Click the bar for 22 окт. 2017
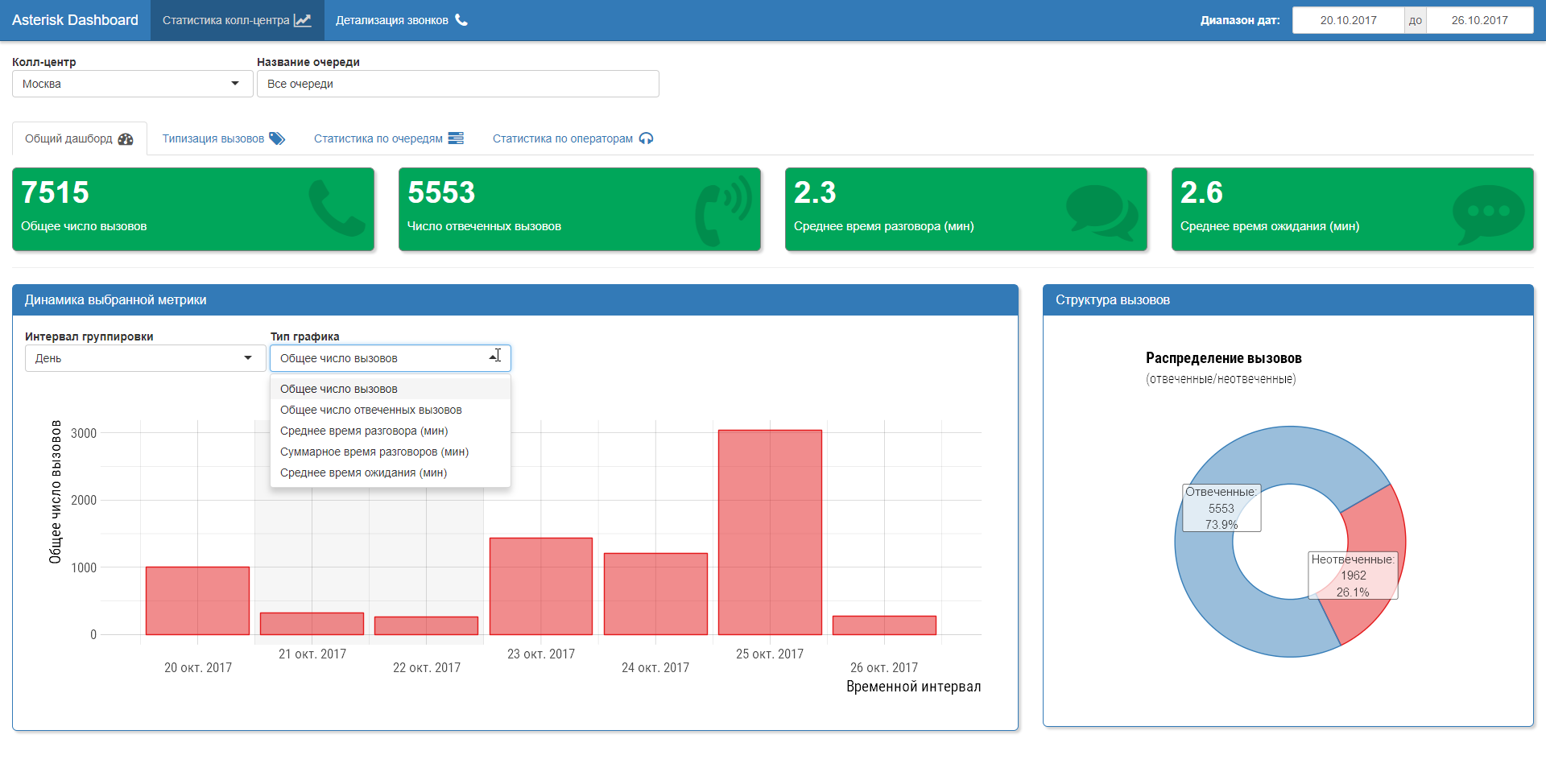This screenshot has width=1546, height=784. (426, 625)
